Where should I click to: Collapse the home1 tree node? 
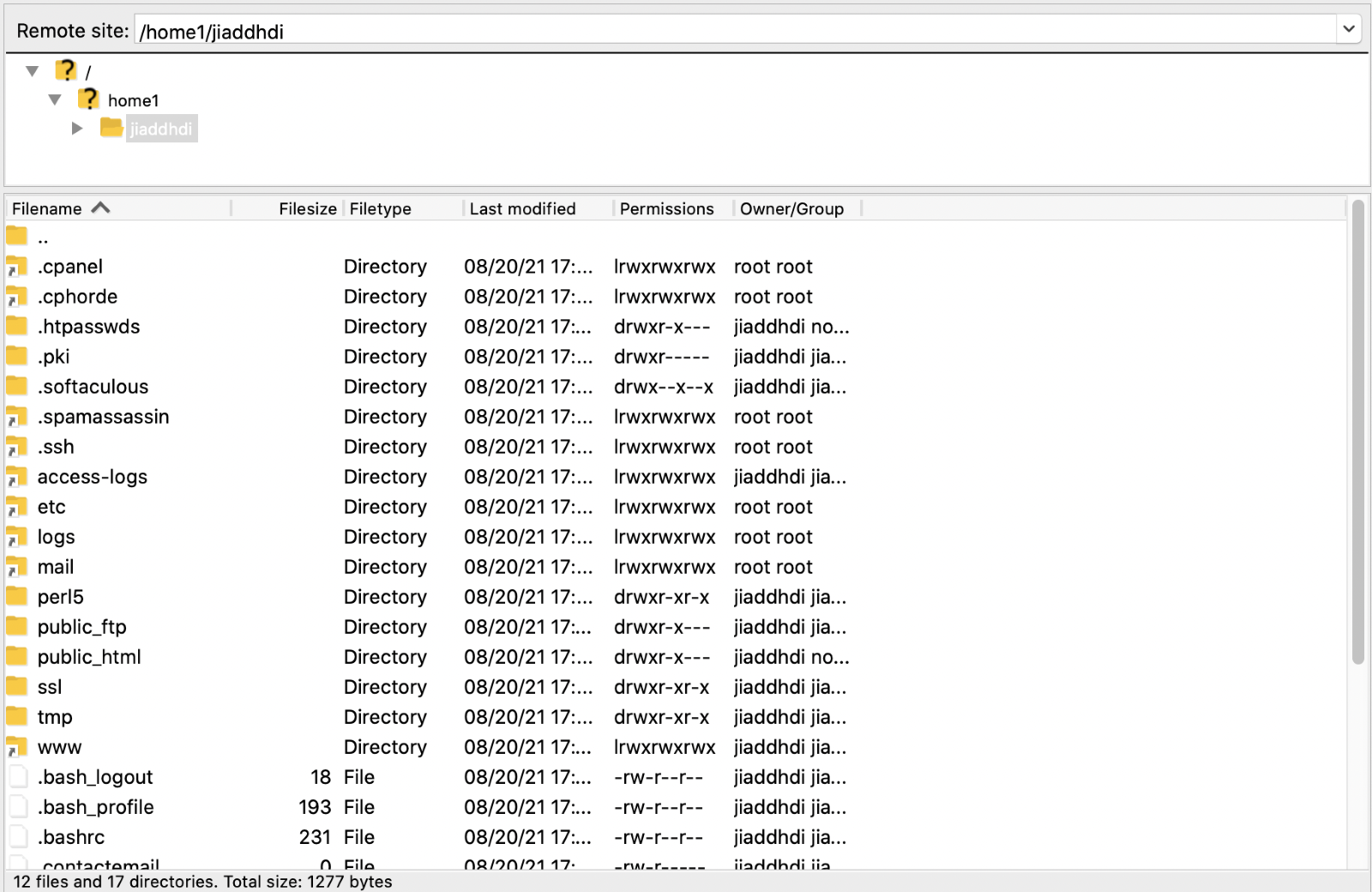click(x=55, y=99)
